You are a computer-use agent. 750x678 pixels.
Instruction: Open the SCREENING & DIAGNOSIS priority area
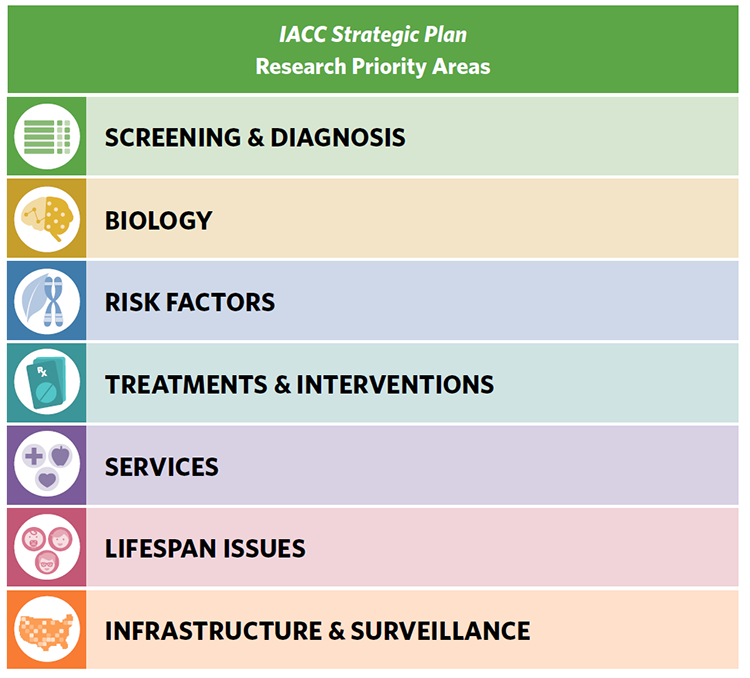pos(255,137)
